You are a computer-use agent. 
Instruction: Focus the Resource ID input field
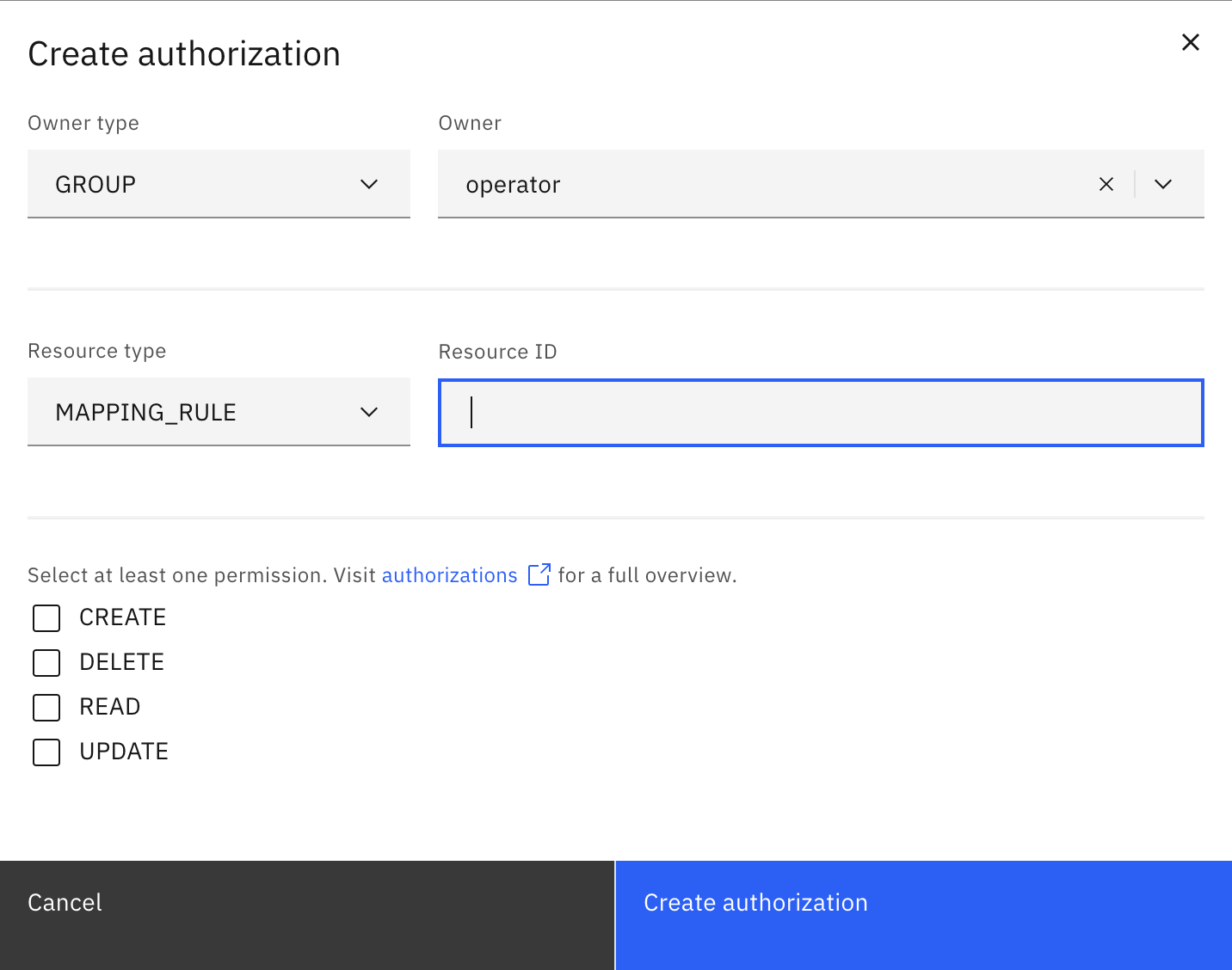pyautogui.click(x=821, y=413)
